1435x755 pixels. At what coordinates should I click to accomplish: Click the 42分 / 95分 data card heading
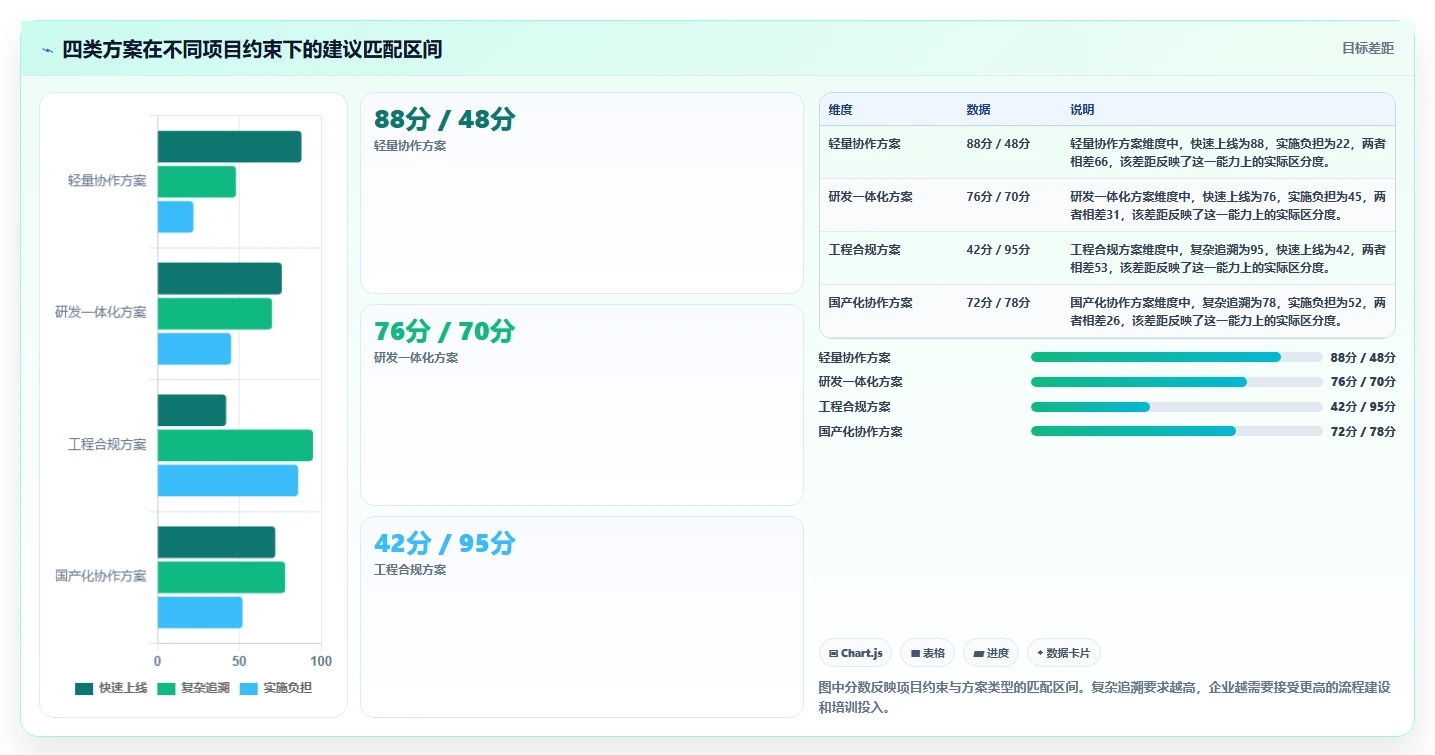pos(445,543)
